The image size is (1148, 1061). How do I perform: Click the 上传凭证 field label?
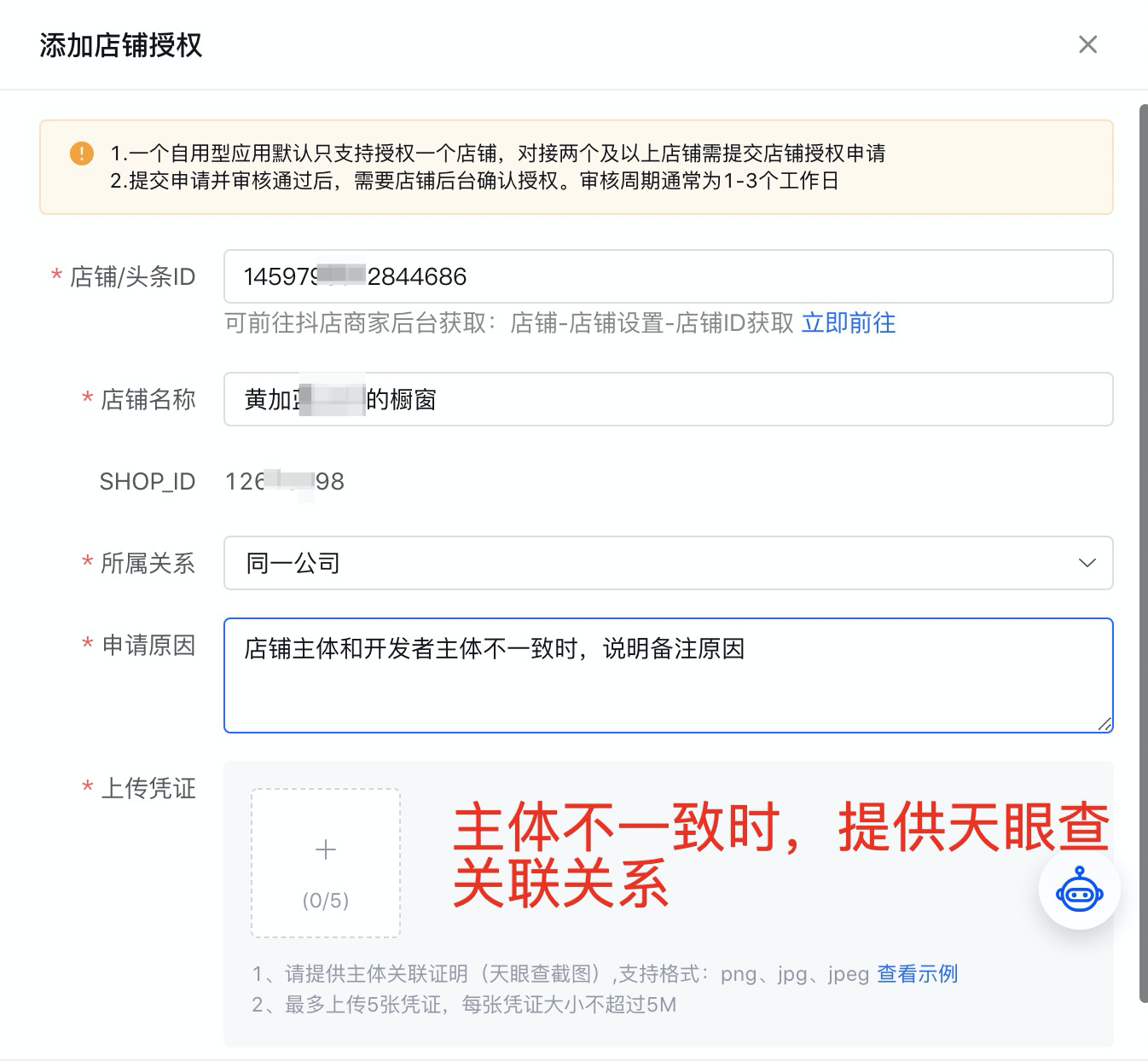(x=148, y=788)
